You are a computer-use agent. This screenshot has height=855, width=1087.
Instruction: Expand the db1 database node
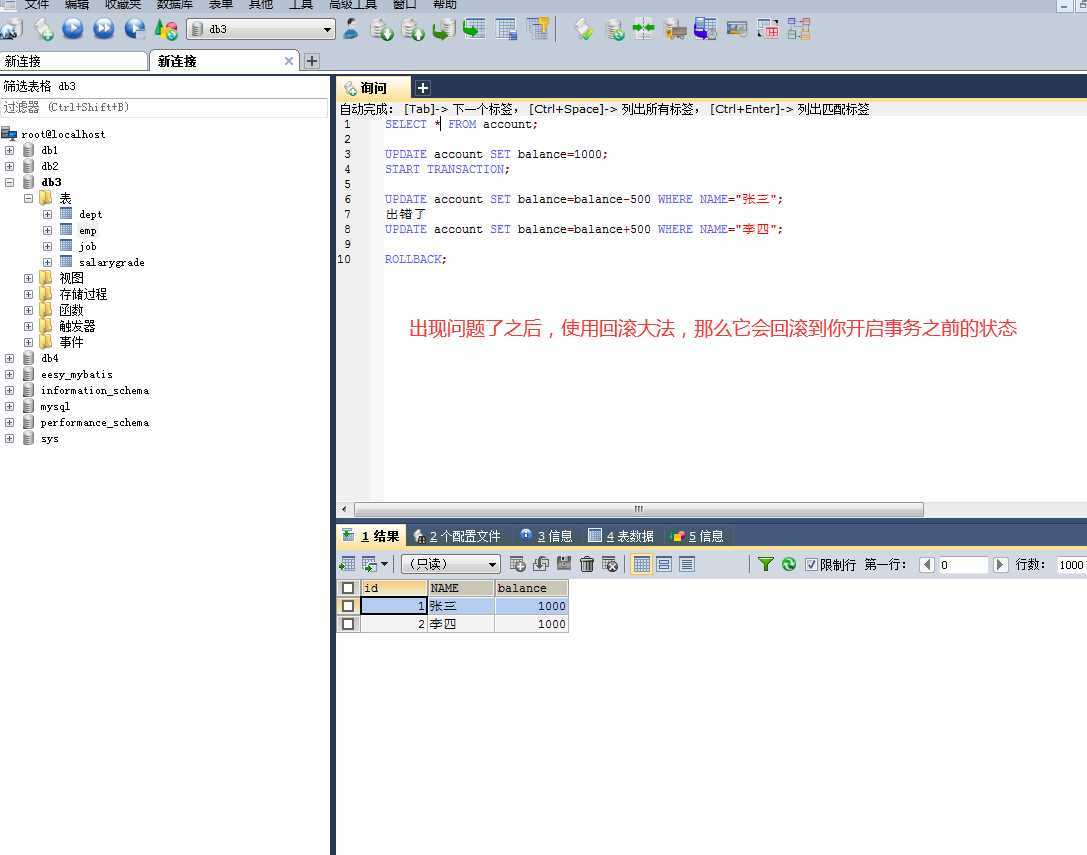tap(9, 150)
